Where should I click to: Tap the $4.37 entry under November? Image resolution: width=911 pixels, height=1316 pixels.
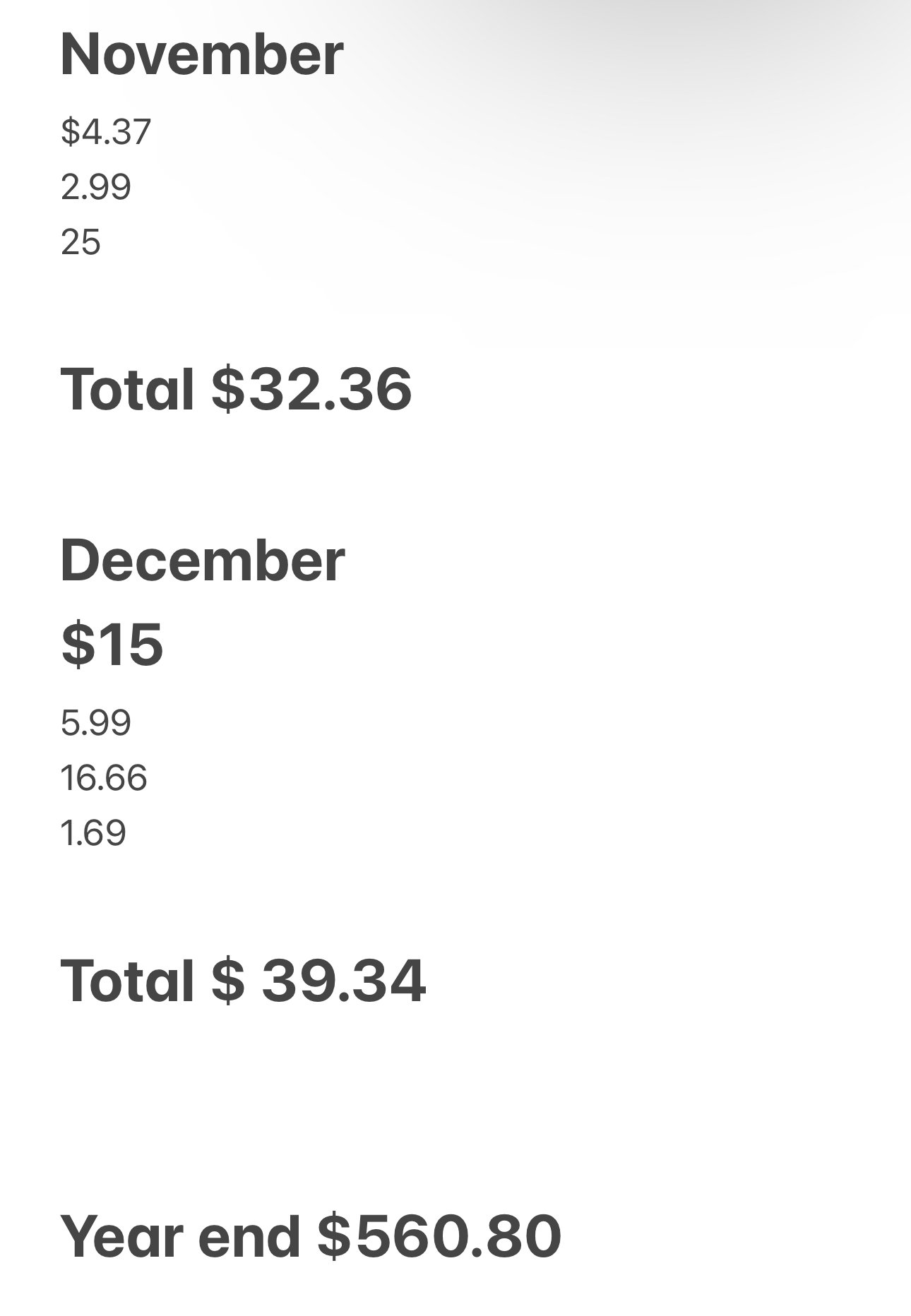[x=106, y=132]
